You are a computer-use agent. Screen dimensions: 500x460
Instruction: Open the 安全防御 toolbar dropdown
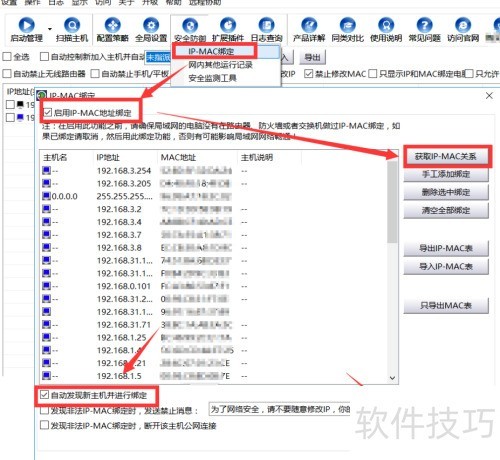coord(190,29)
